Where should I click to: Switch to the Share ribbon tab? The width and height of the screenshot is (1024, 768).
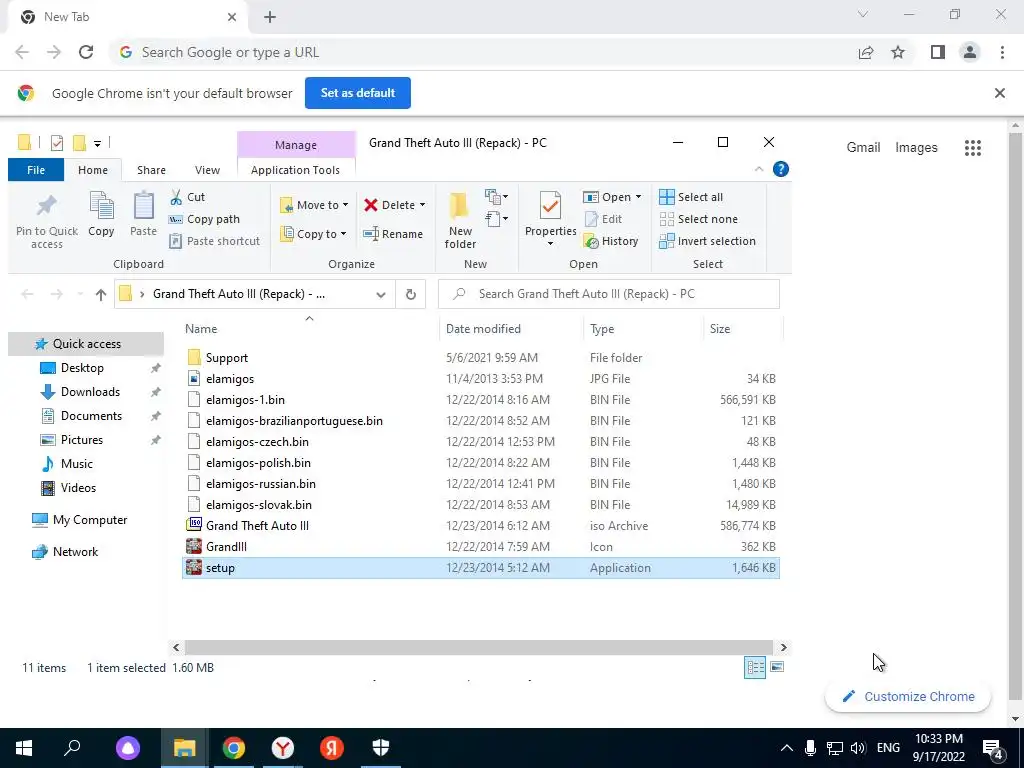click(x=151, y=170)
